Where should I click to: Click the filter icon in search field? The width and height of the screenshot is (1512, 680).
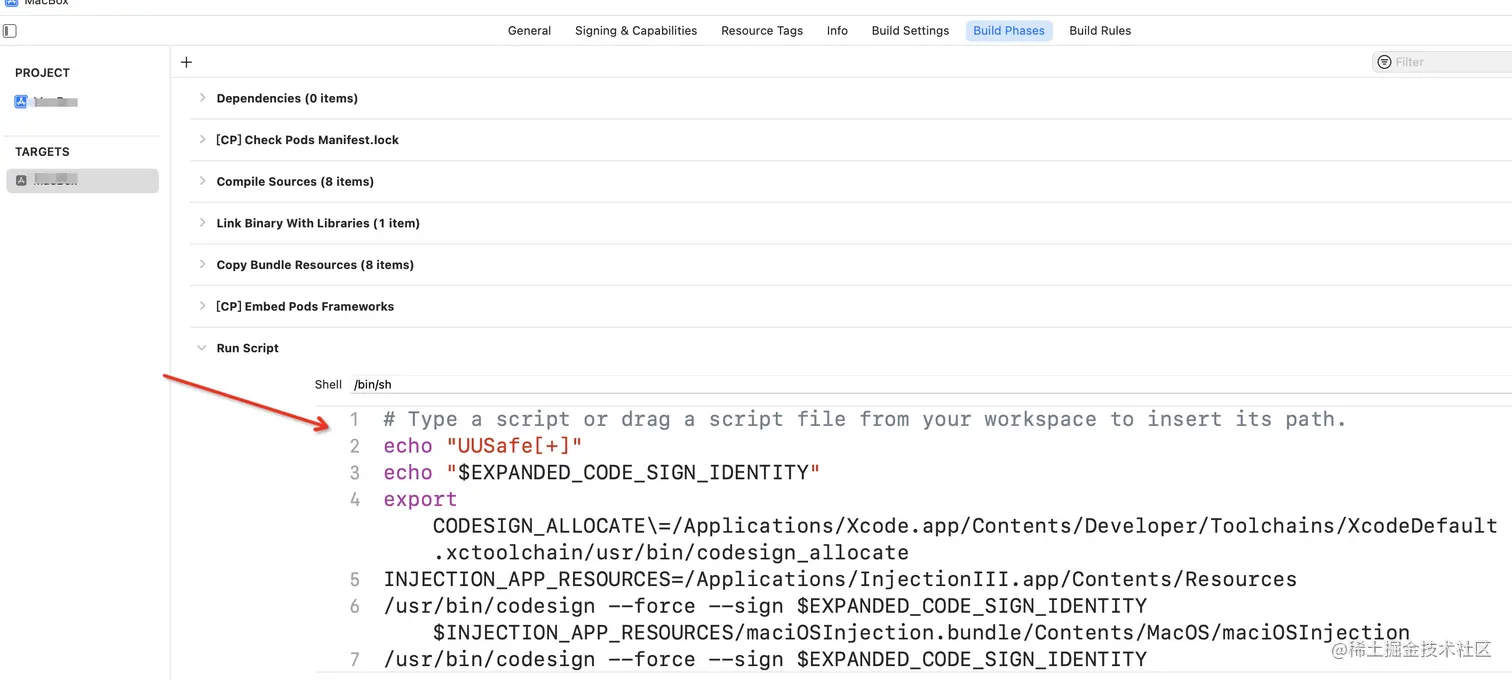pyautogui.click(x=1384, y=62)
